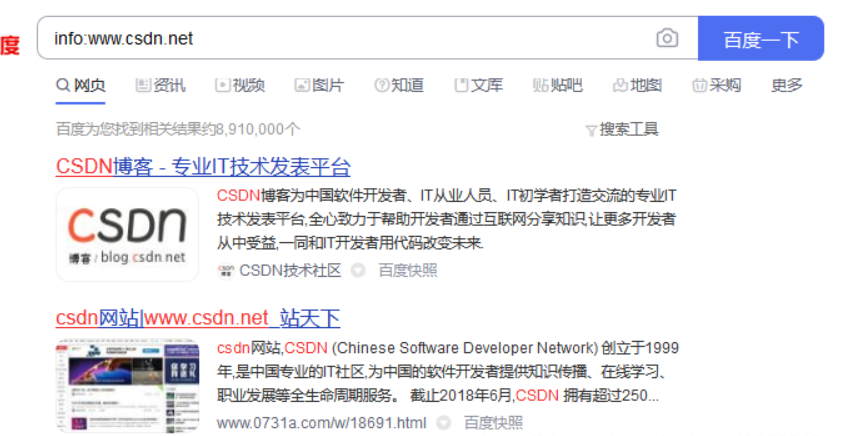Go to the 文库 tab

pos(478,85)
